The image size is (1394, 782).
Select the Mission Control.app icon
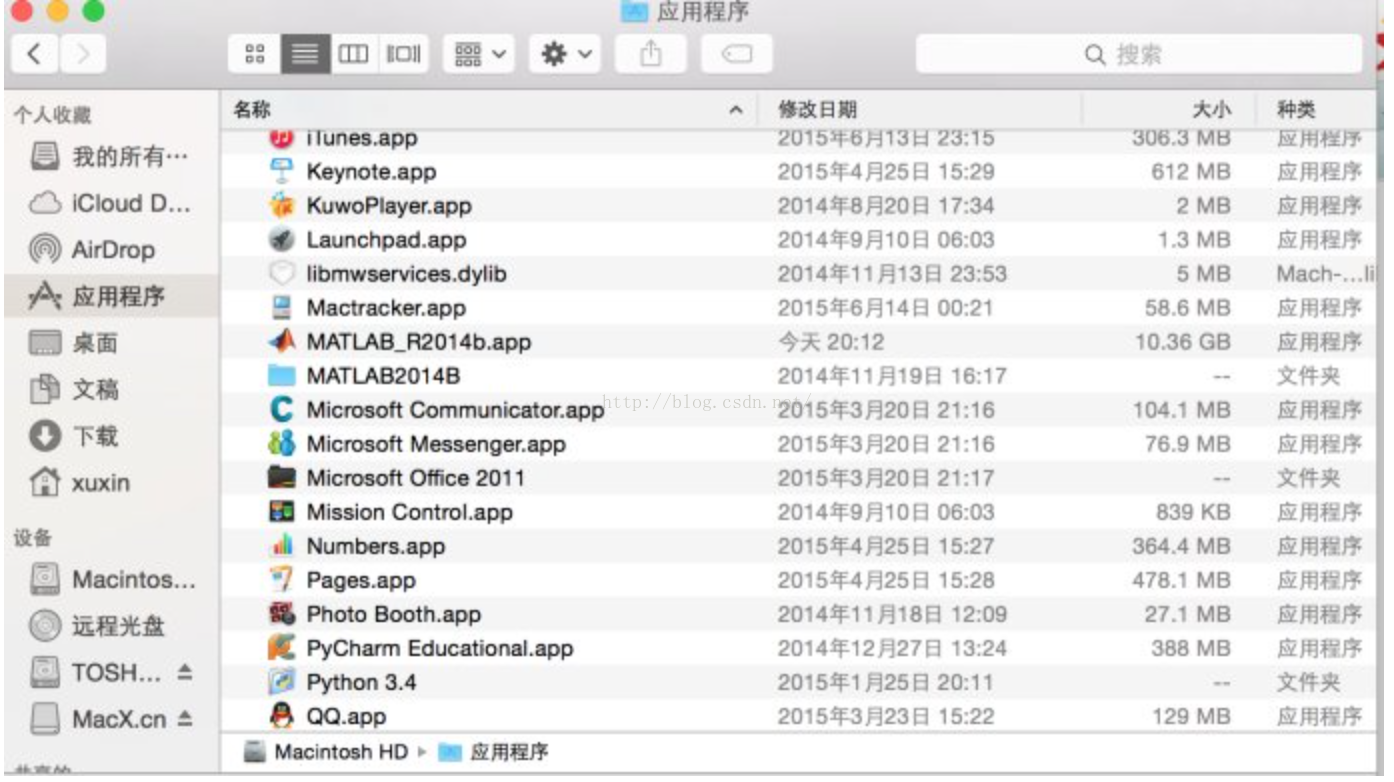[282, 512]
